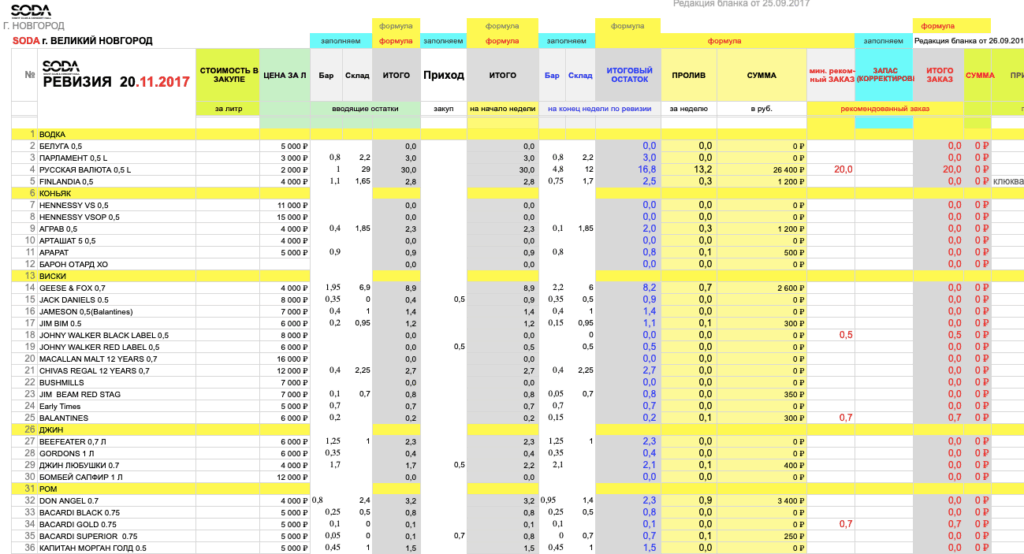Select BELUGA 0,5 price cell 5 000 ₽
This screenshot has height=554, width=1024.
pyautogui.click(x=285, y=146)
